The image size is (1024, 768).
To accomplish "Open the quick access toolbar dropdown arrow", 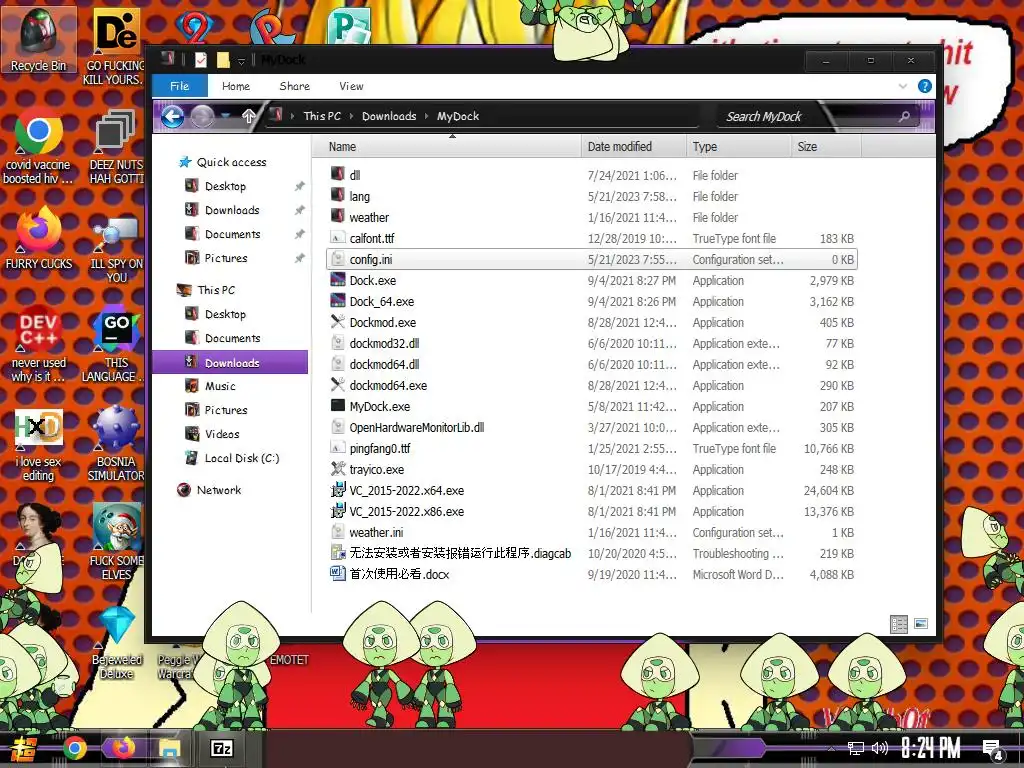I will pos(241,61).
